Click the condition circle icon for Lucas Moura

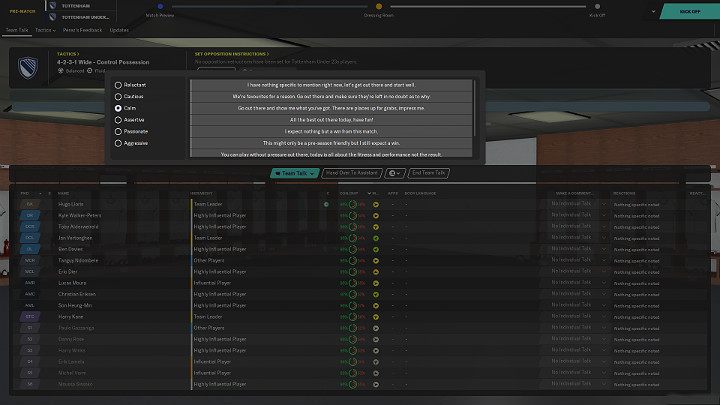(353, 283)
